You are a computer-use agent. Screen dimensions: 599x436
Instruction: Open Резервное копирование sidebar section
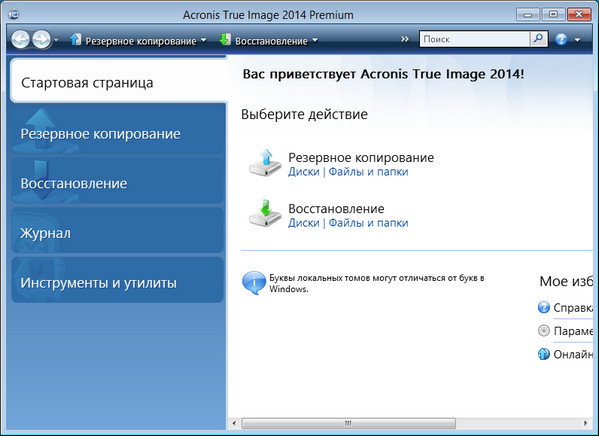pos(117,132)
